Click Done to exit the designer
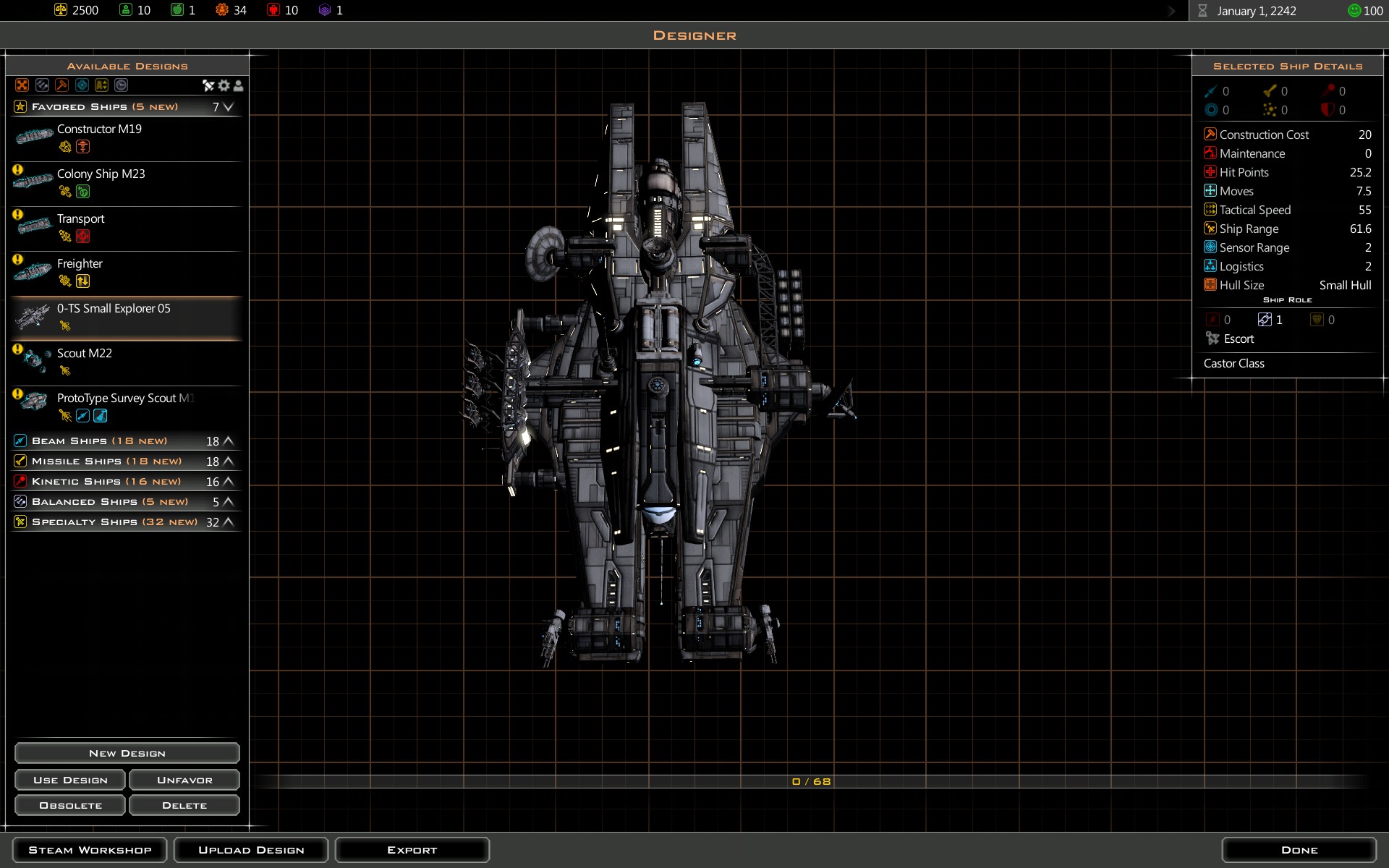The height and width of the screenshot is (868, 1389). [x=1299, y=850]
